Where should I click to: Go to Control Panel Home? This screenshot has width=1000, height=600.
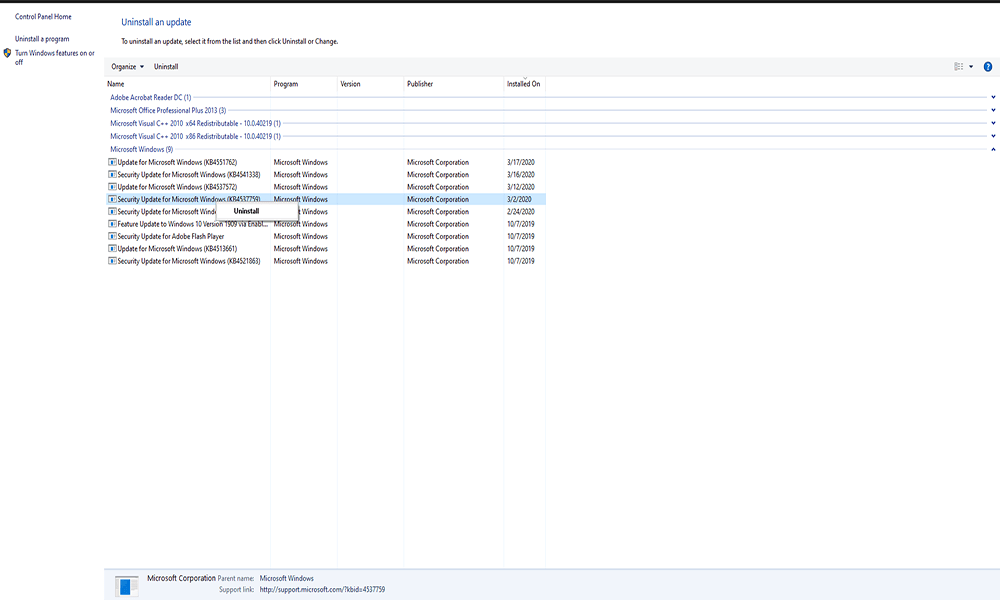pyautogui.click(x=43, y=17)
